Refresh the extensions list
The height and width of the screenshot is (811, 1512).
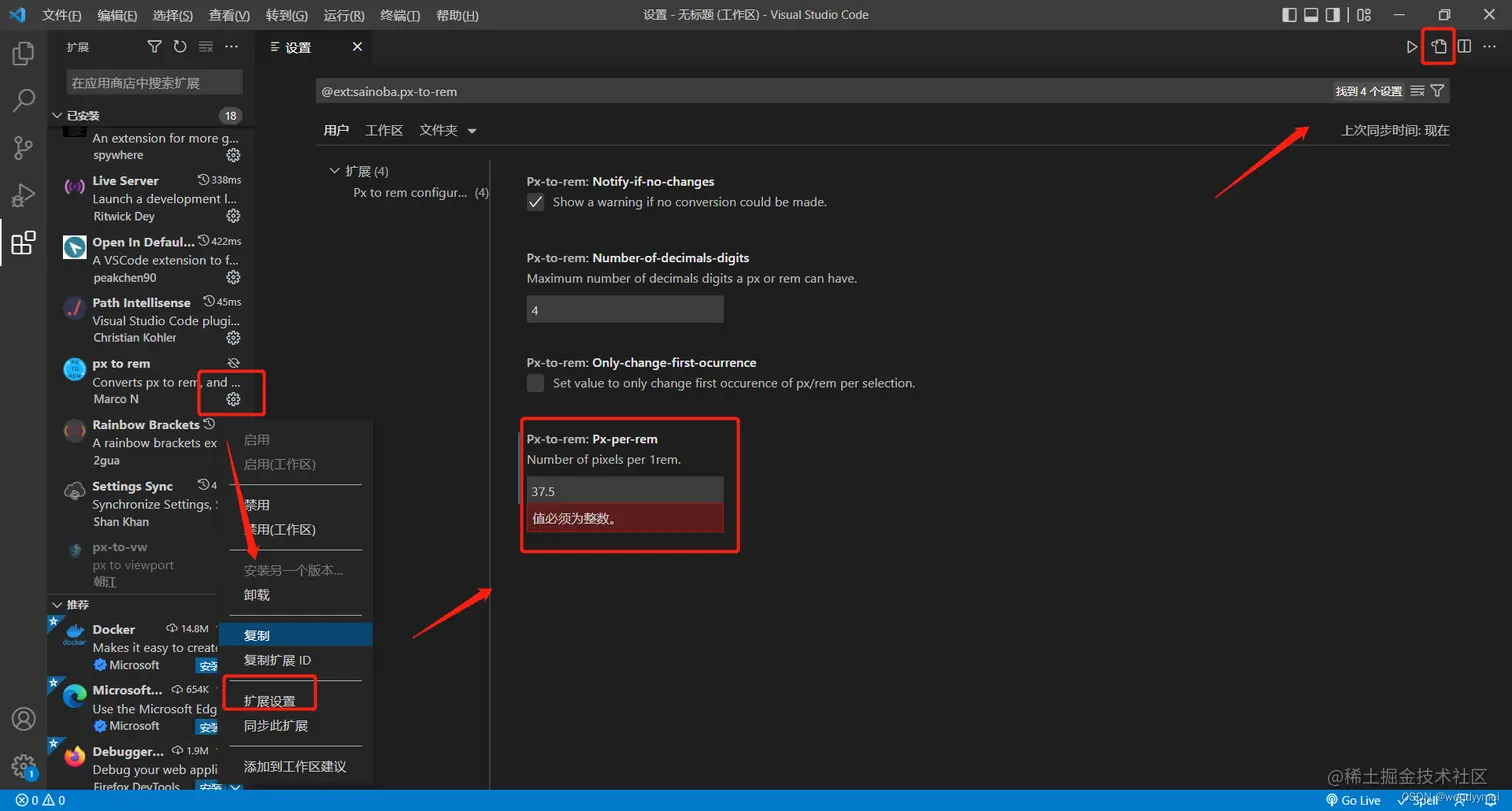[180, 47]
